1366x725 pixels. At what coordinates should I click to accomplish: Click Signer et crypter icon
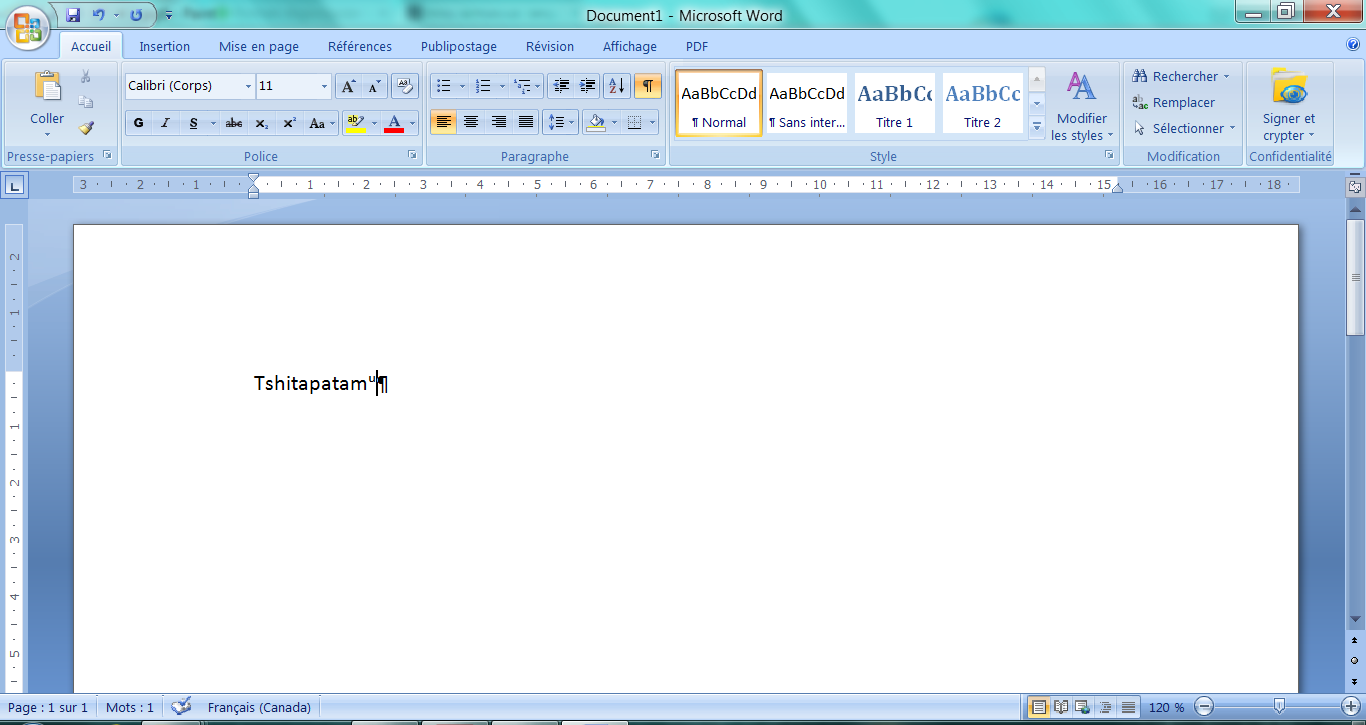1289,89
